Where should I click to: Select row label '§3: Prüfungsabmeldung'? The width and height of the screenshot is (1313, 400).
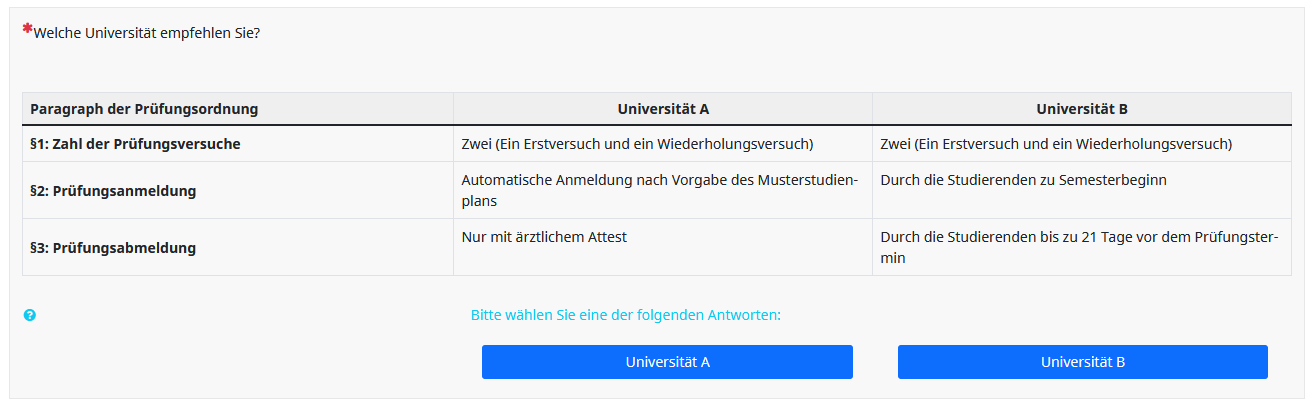[x=113, y=247]
